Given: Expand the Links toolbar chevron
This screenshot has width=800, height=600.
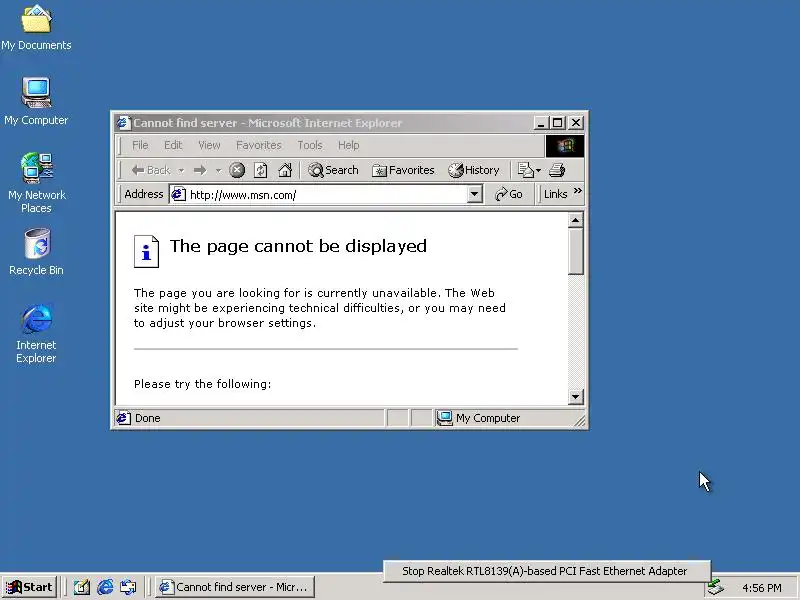Looking at the screenshot, I should pyautogui.click(x=578, y=191).
